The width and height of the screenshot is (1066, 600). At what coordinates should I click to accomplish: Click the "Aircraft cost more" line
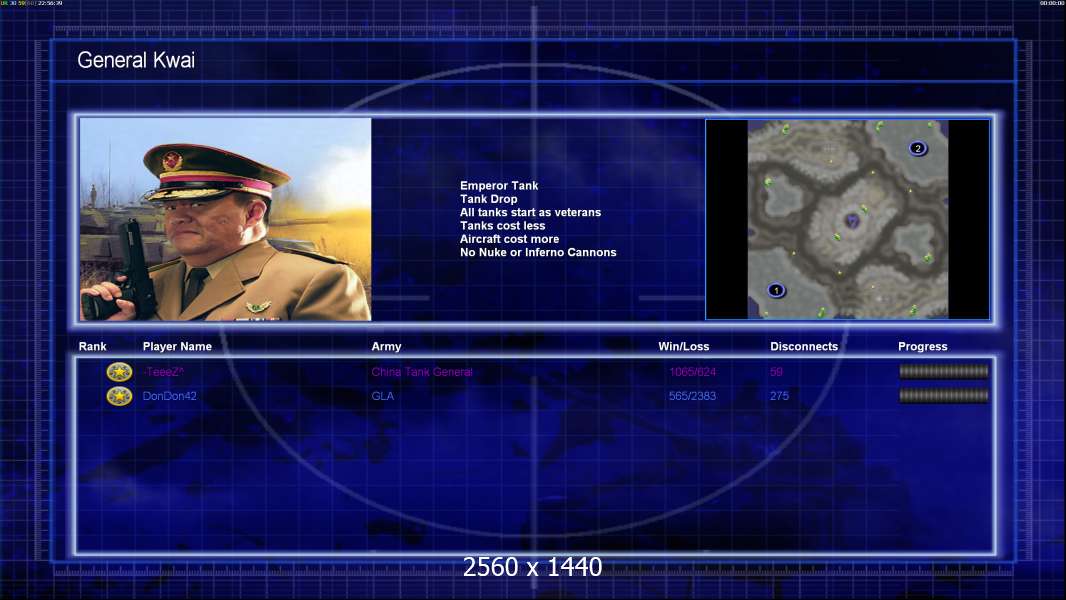point(509,239)
